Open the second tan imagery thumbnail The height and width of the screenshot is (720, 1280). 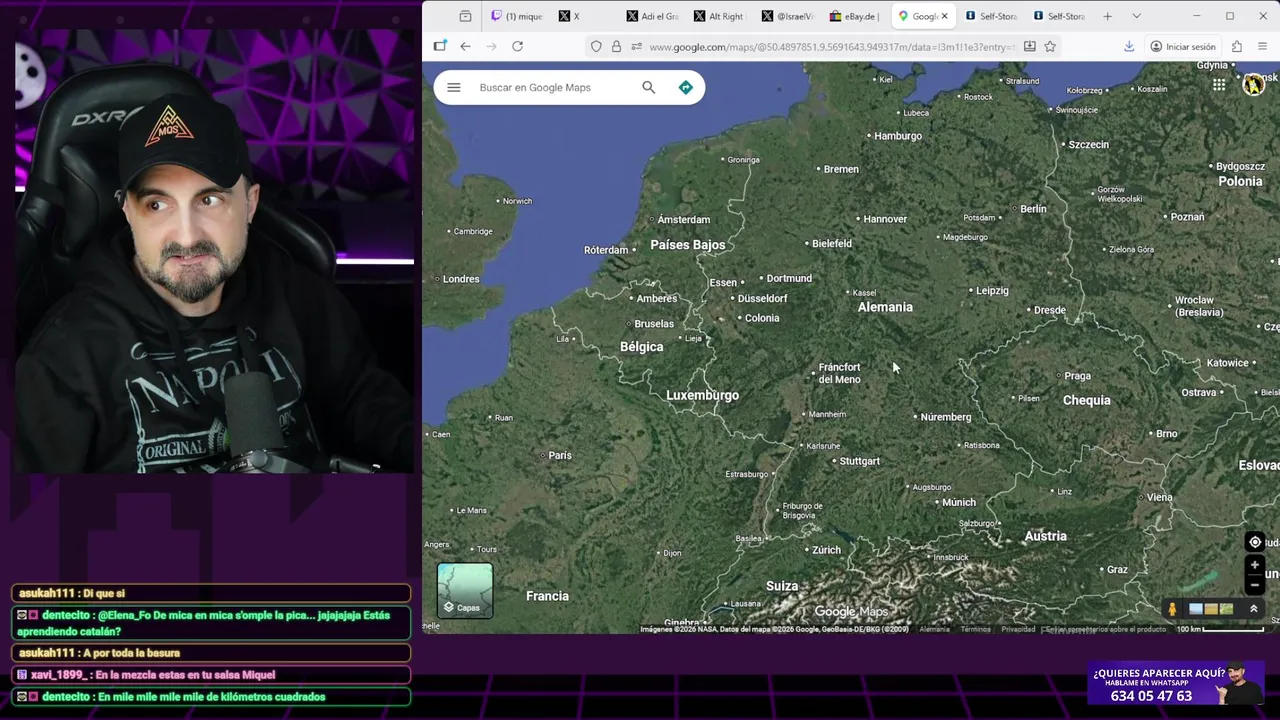[x=1211, y=609]
